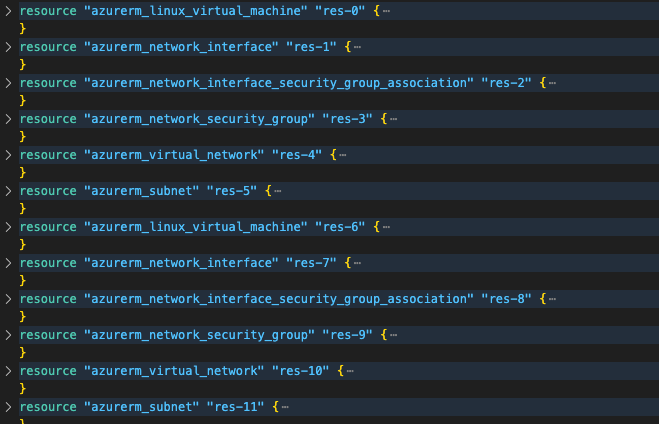Image resolution: width=659 pixels, height=424 pixels.
Task: Click the "res-6" resource name string
Action: click(340, 227)
